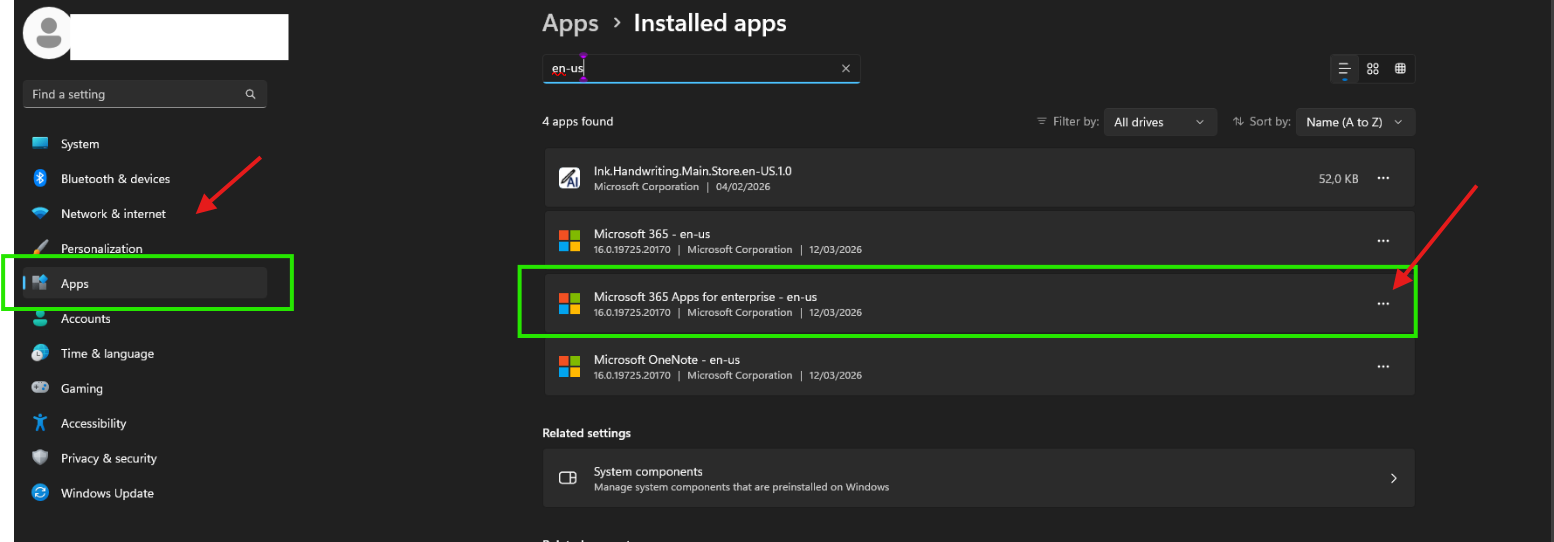
Task: Select the Apps item in the sidebar
Action: point(145,283)
